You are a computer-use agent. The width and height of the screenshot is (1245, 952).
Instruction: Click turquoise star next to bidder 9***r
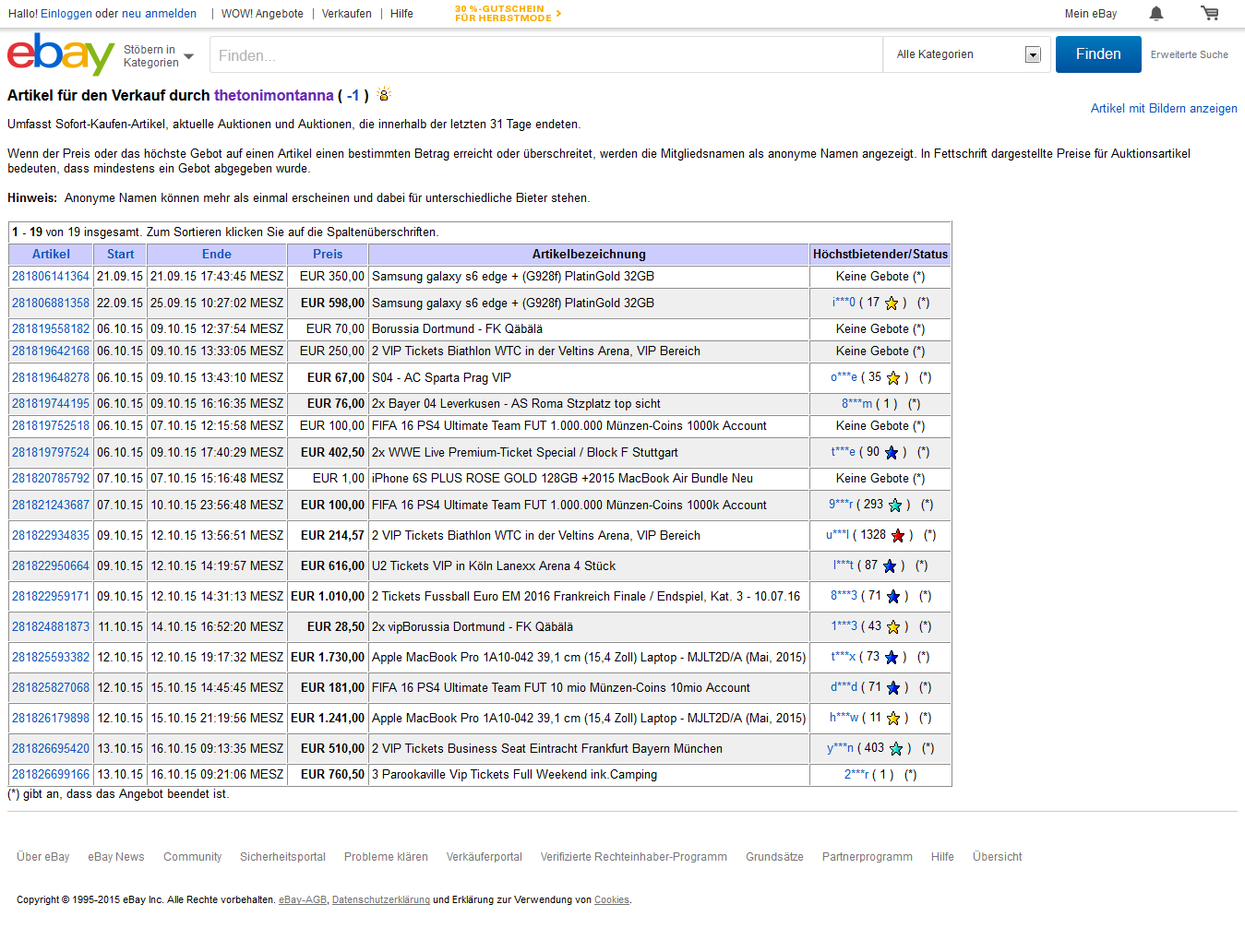(x=895, y=506)
